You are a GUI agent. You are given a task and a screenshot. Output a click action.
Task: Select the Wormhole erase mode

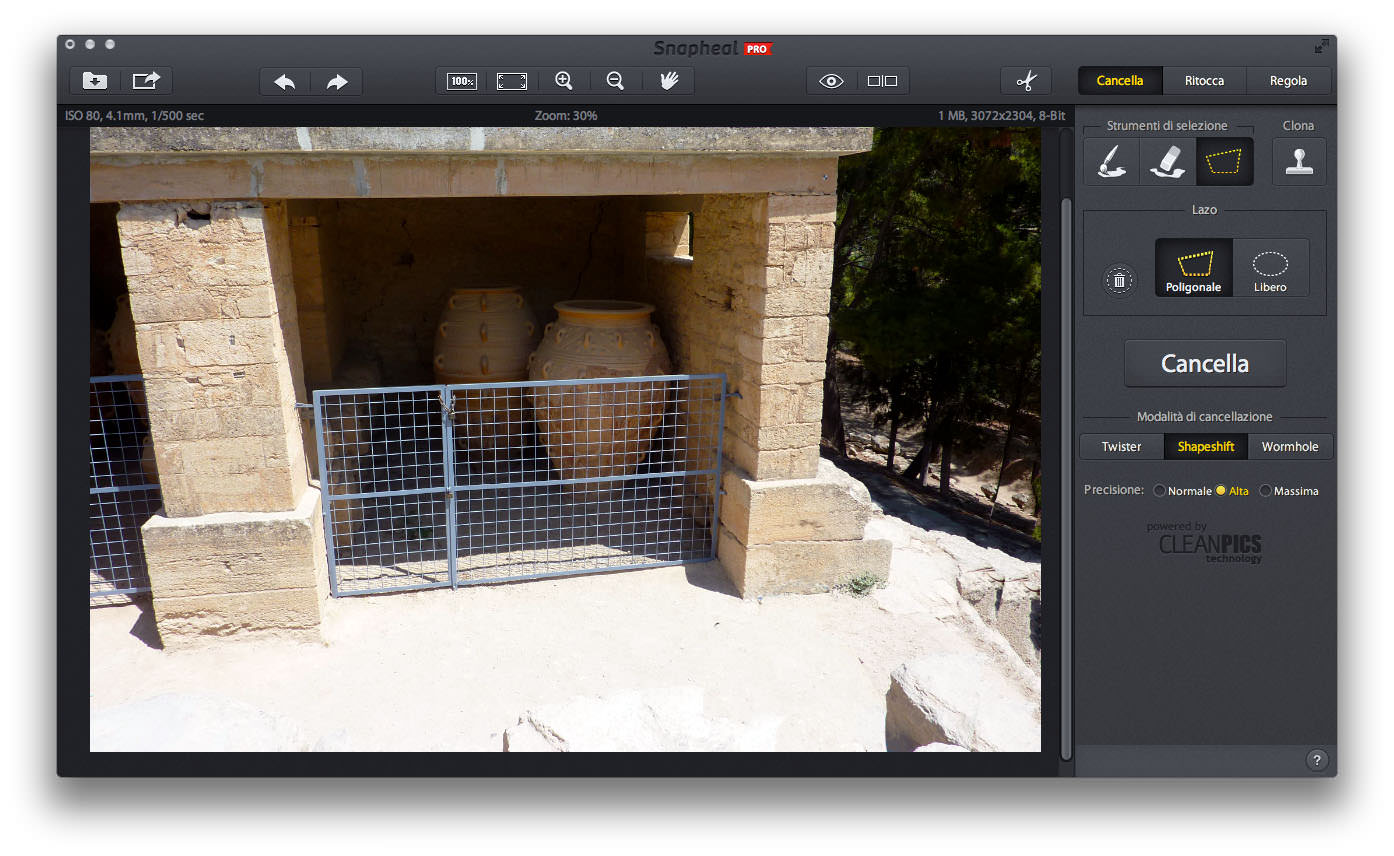pos(1290,447)
